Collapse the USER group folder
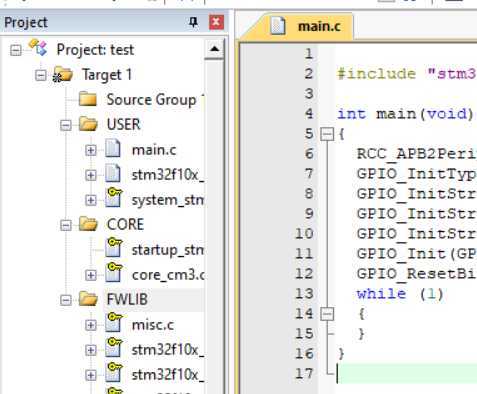 [66, 125]
